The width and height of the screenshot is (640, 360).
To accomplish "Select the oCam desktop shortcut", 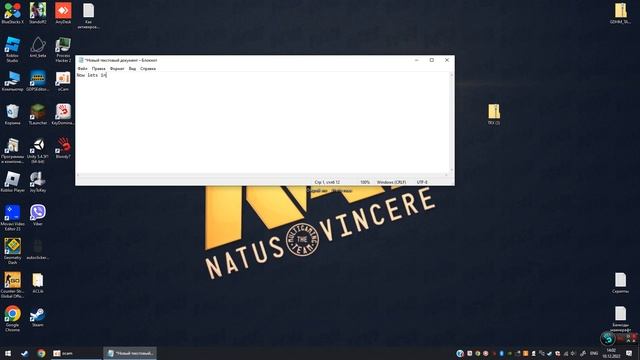I will 63,80.
